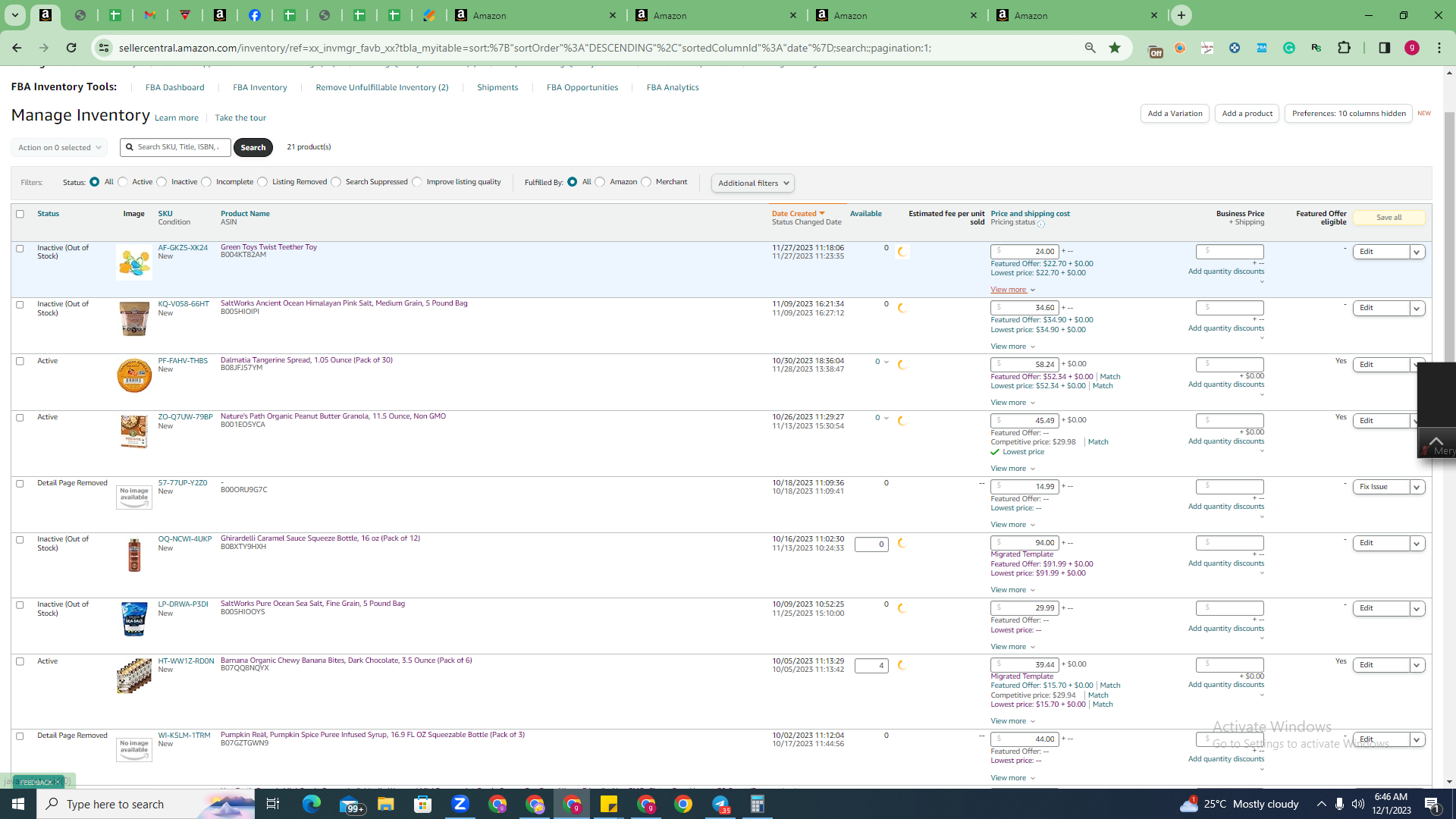This screenshot has height=819, width=1456.
Task: Sort by Date Created column header
Action: coord(798,214)
